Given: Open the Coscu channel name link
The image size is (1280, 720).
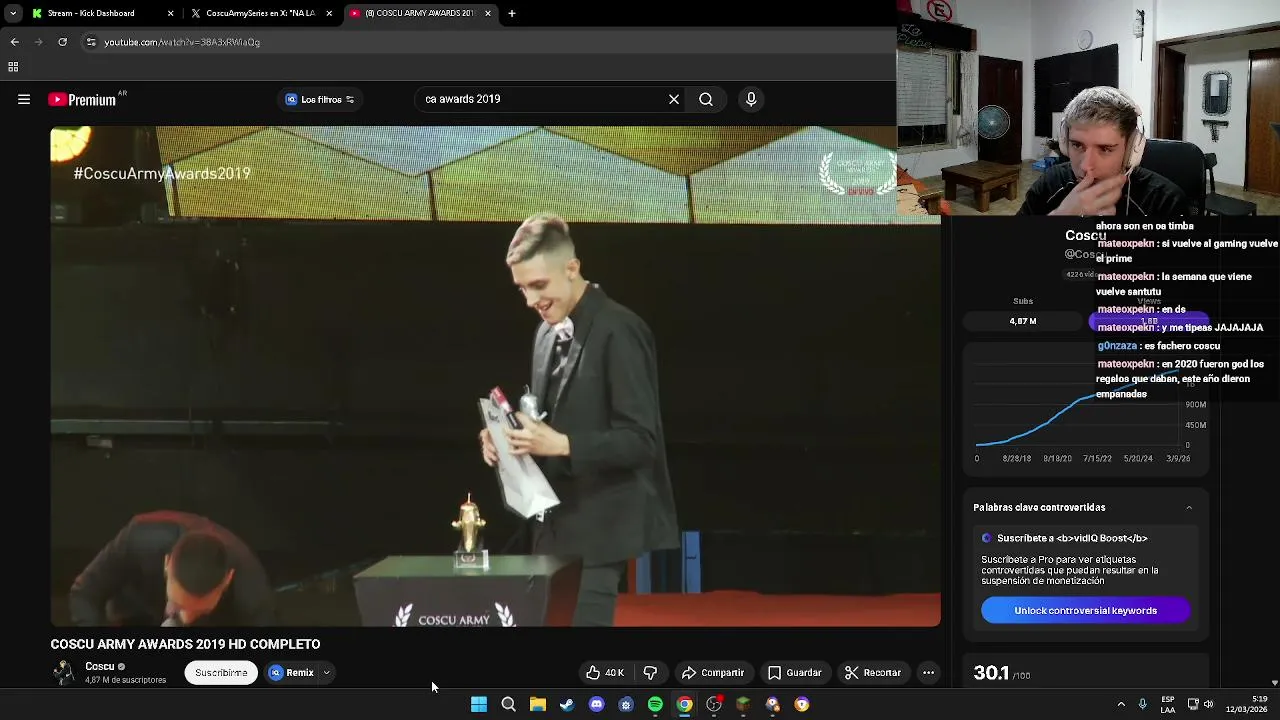Looking at the screenshot, I should coord(99,667).
